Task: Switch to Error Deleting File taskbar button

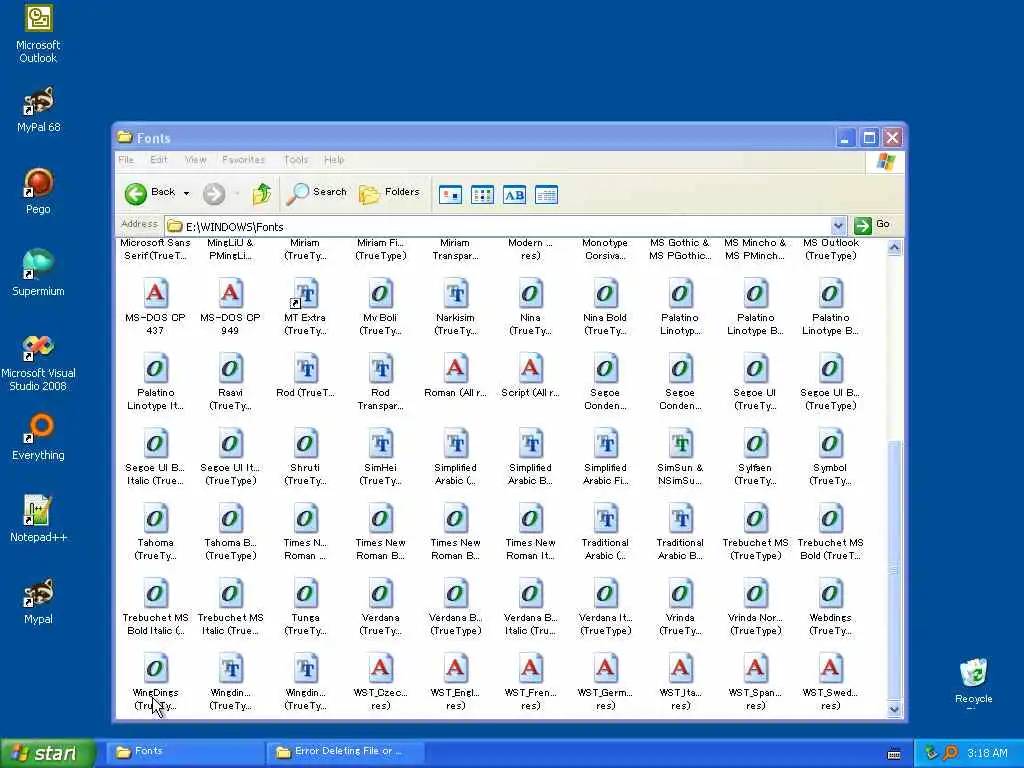Action: tap(345, 752)
